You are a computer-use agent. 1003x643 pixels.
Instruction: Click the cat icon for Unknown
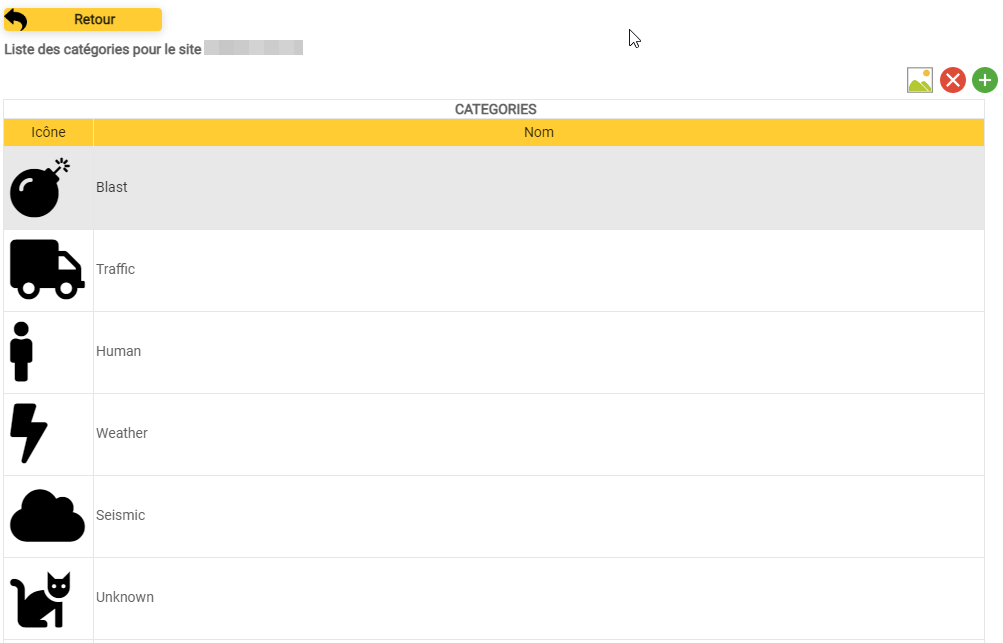pos(41,599)
